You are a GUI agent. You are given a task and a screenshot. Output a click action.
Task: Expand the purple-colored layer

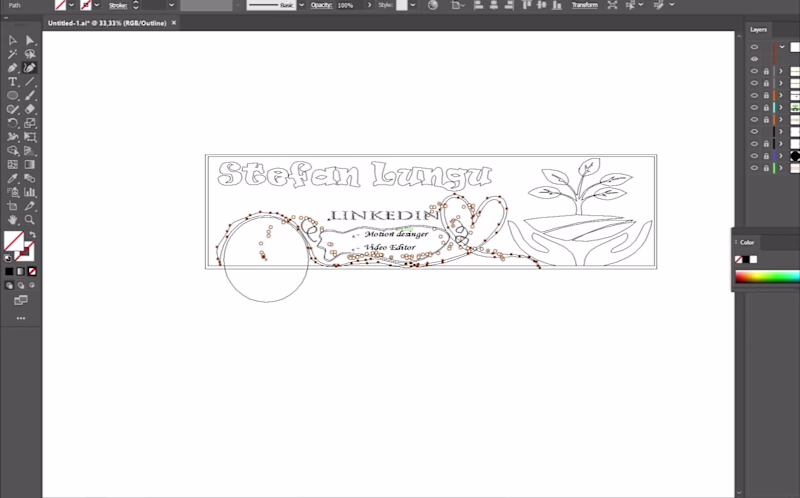coord(781,156)
